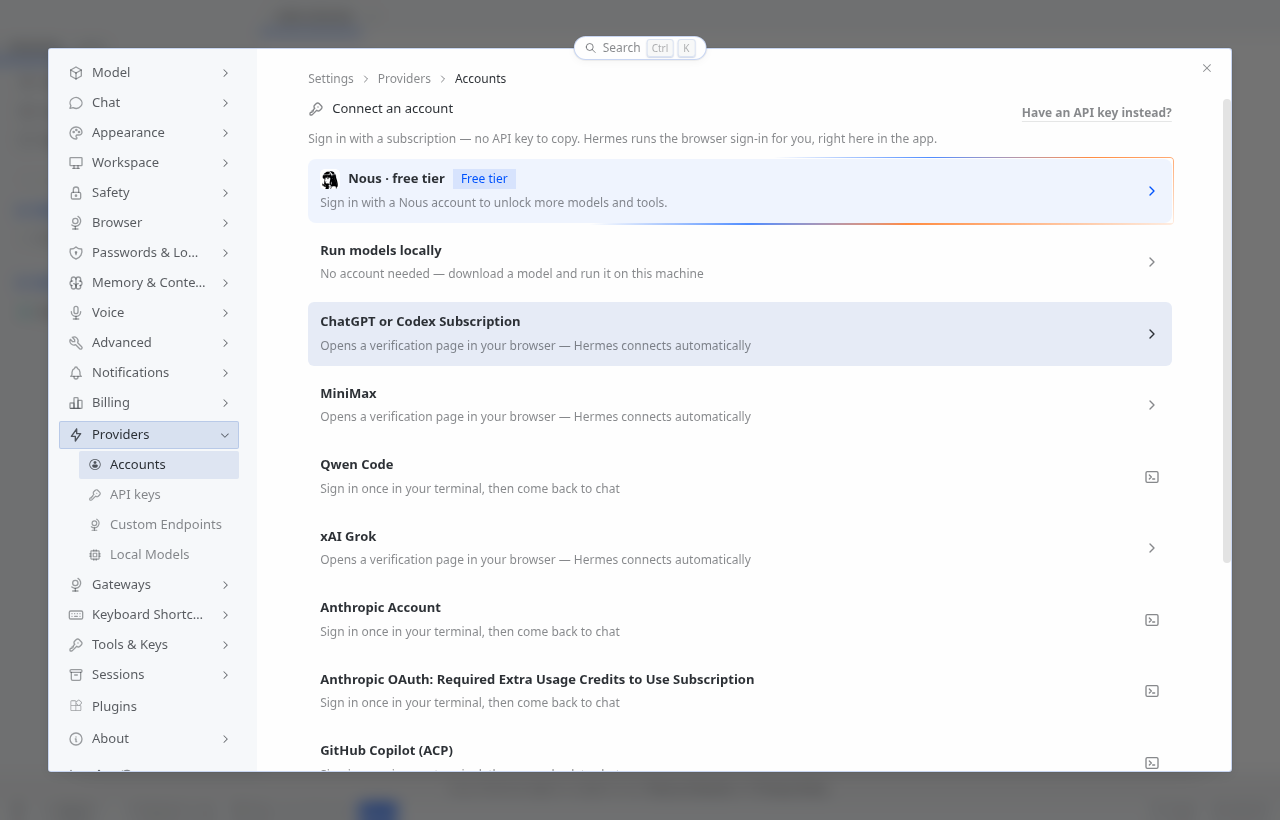Select the Safety menu entry

pos(149,193)
